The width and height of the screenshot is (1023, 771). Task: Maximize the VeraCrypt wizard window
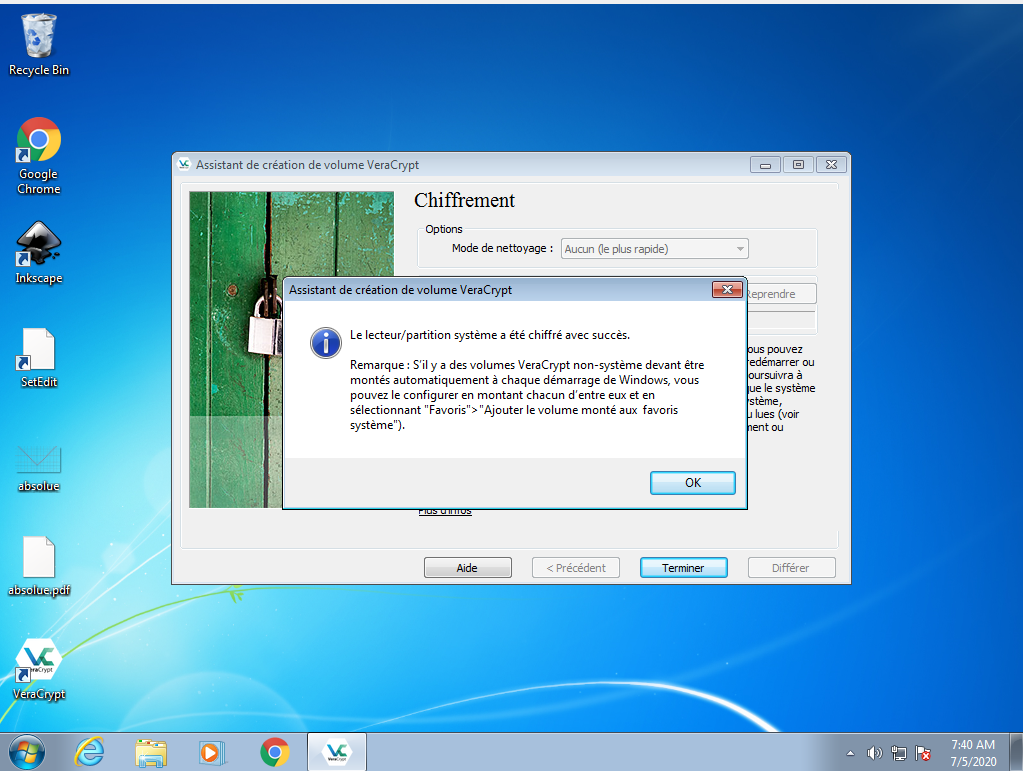coord(798,165)
